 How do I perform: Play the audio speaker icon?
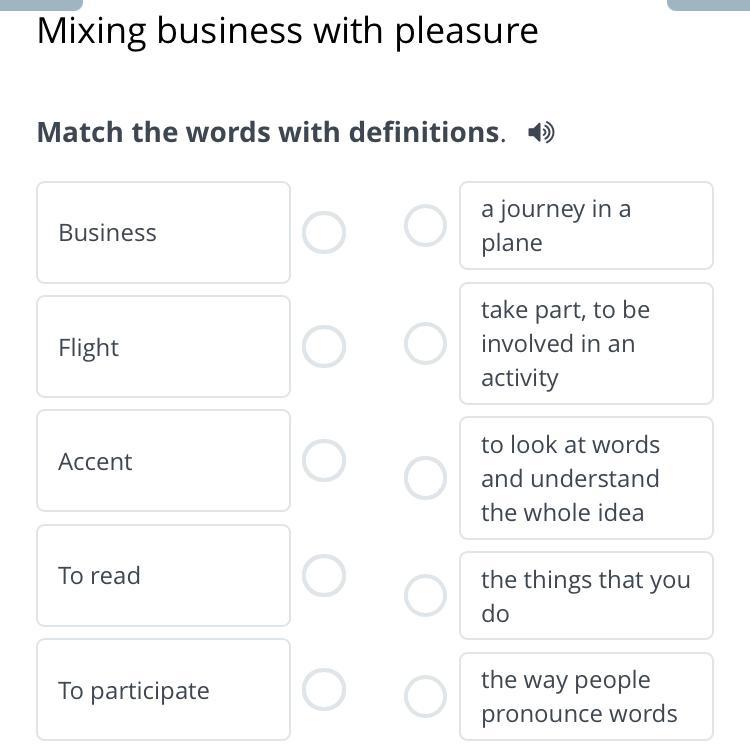541,133
